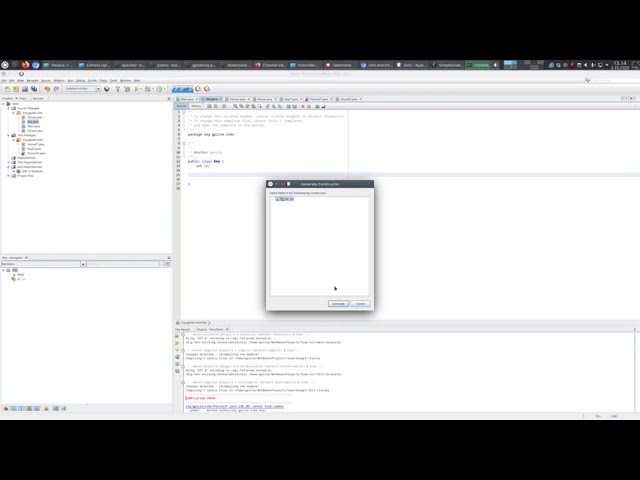Expand the Test Dependencies tree node
Image resolution: width=640 pixels, height=480 pixels.
[x=9, y=162]
